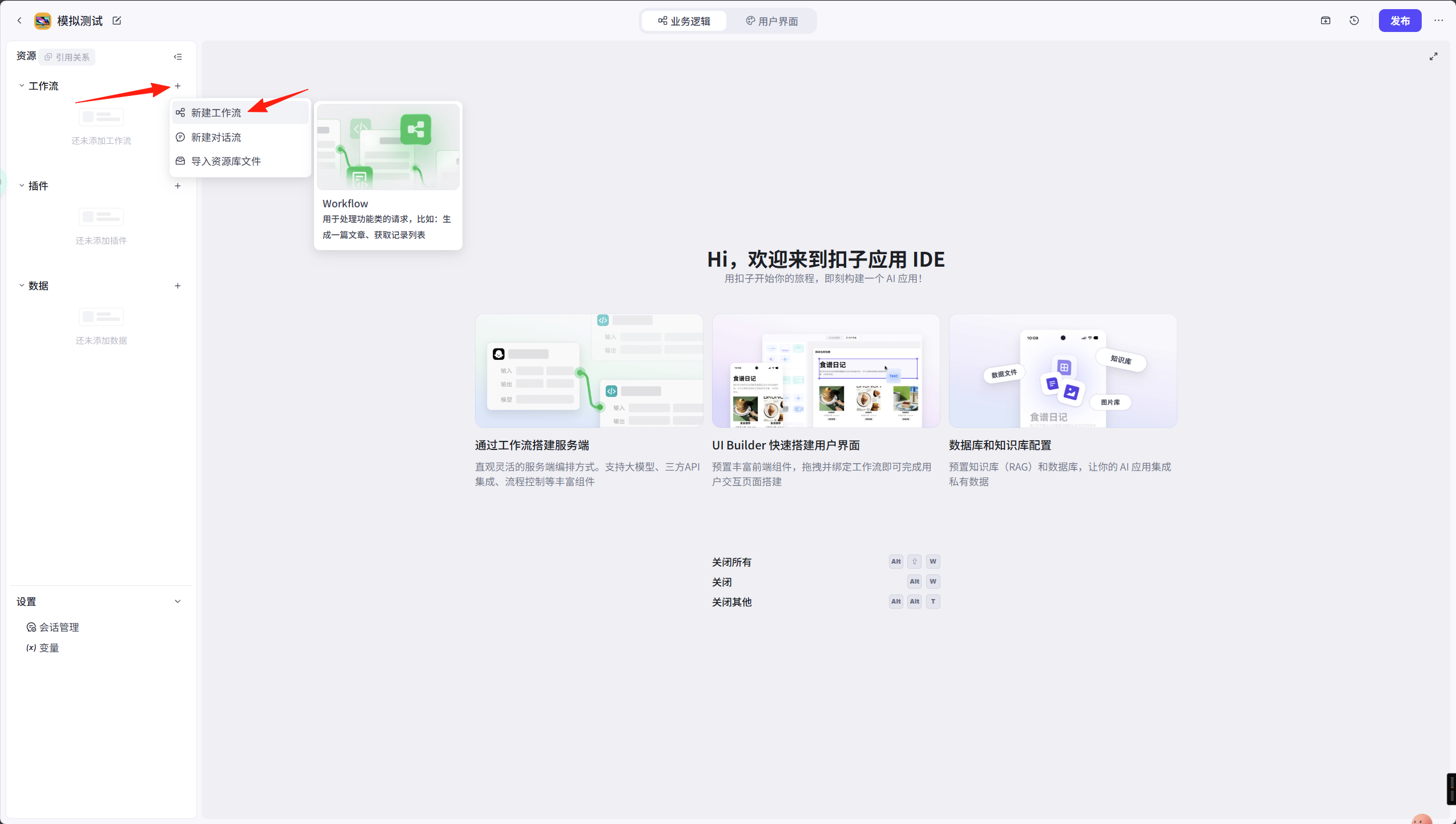Viewport: 1456px width, 824px height.
Task: Click the 还未添加工作流 placeholder text
Action: (x=101, y=140)
